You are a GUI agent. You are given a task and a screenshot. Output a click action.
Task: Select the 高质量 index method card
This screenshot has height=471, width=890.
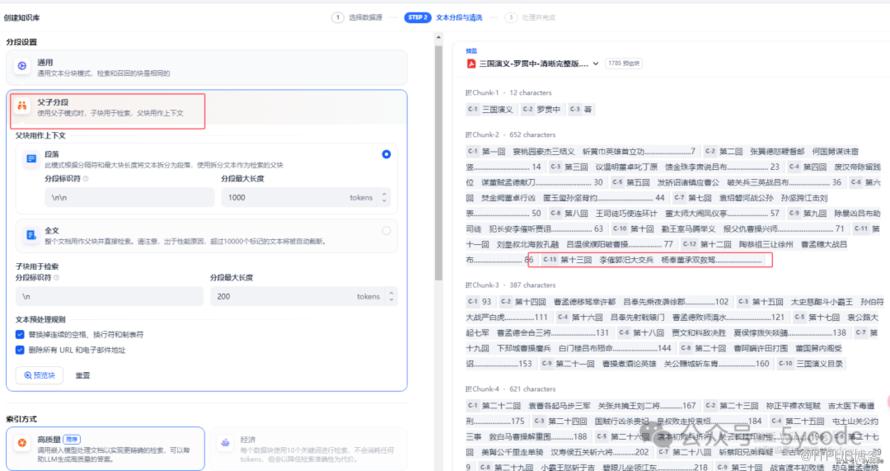pos(106,448)
